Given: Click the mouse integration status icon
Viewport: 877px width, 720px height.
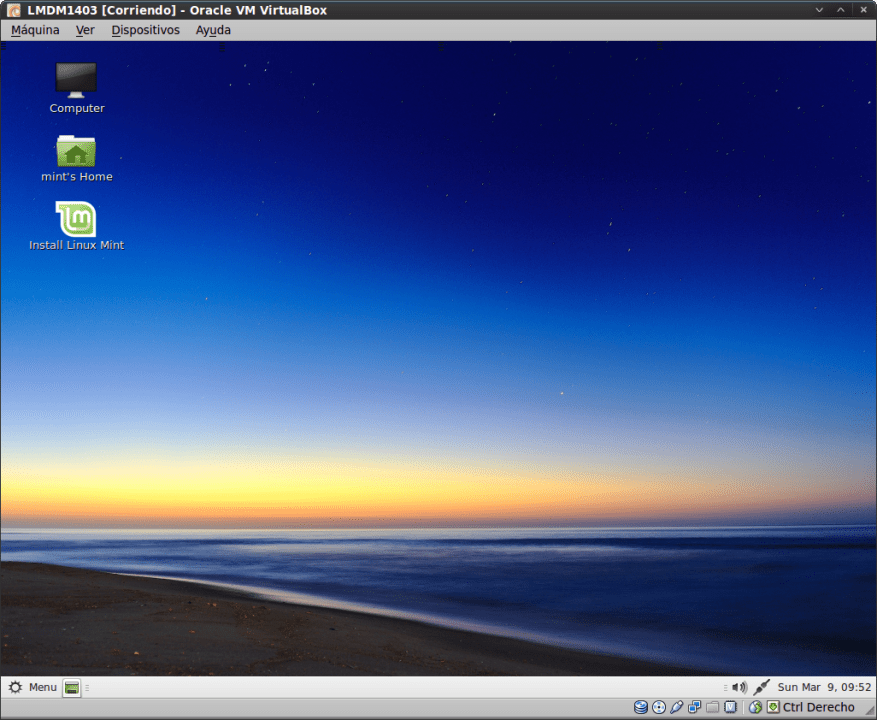Looking at the screenshot, I should coord(756,708).
